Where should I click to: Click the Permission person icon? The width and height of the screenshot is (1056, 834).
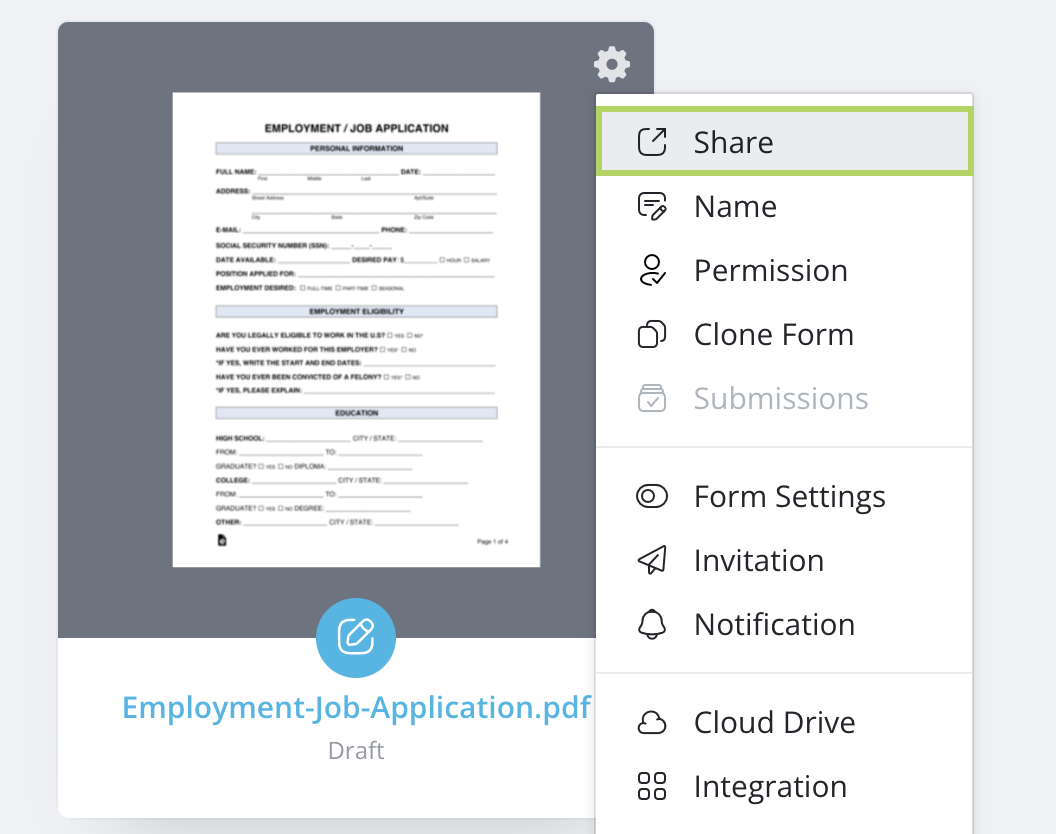tap(652, 271)
